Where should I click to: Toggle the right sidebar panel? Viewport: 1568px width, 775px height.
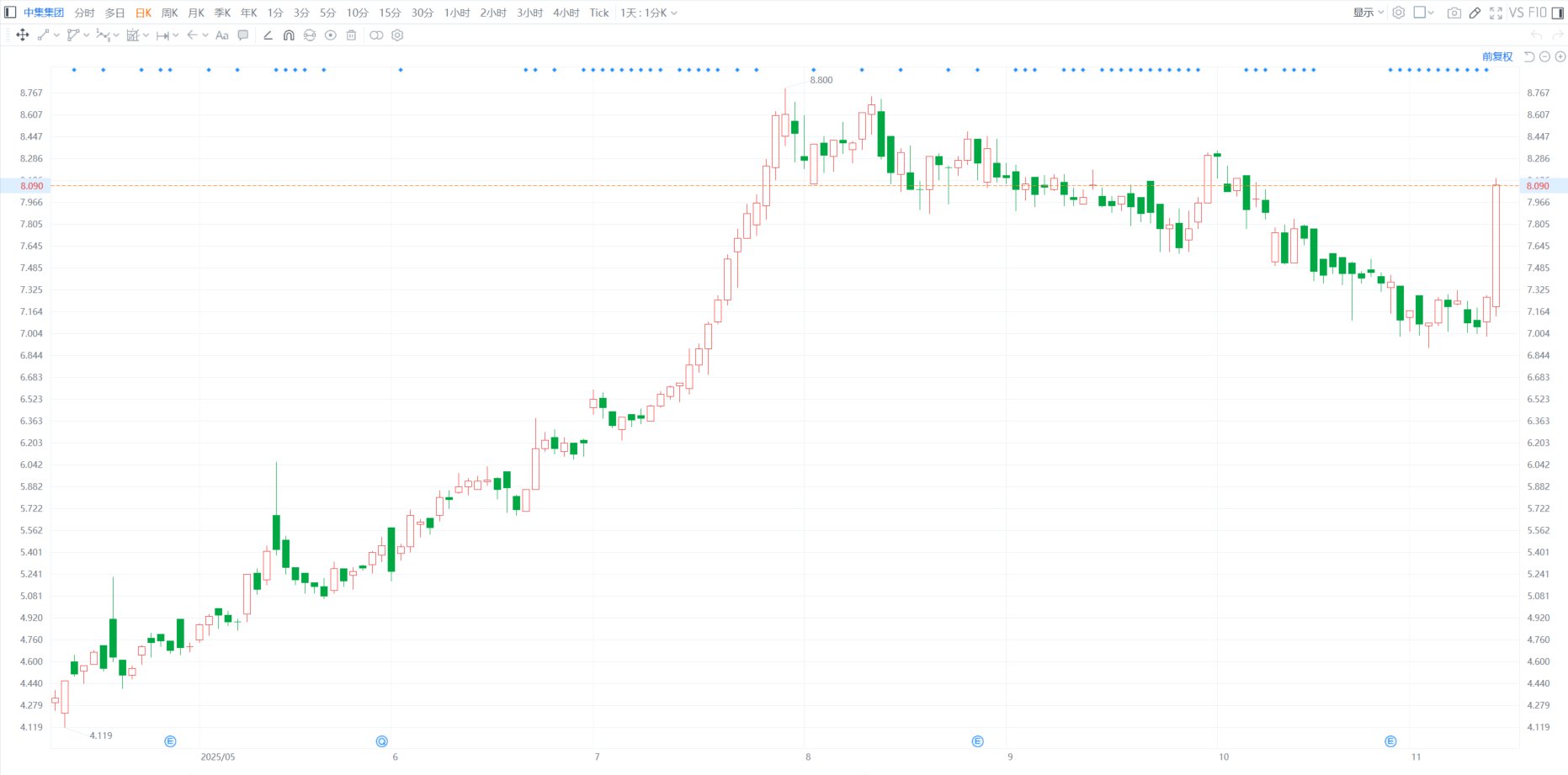pyautogui.click(x=1558, y=13)
